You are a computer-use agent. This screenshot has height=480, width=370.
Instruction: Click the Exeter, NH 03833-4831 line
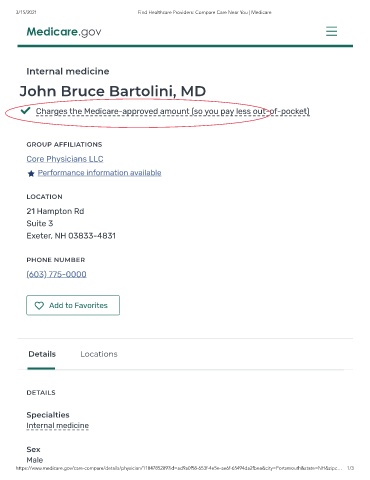coord(71,236)
